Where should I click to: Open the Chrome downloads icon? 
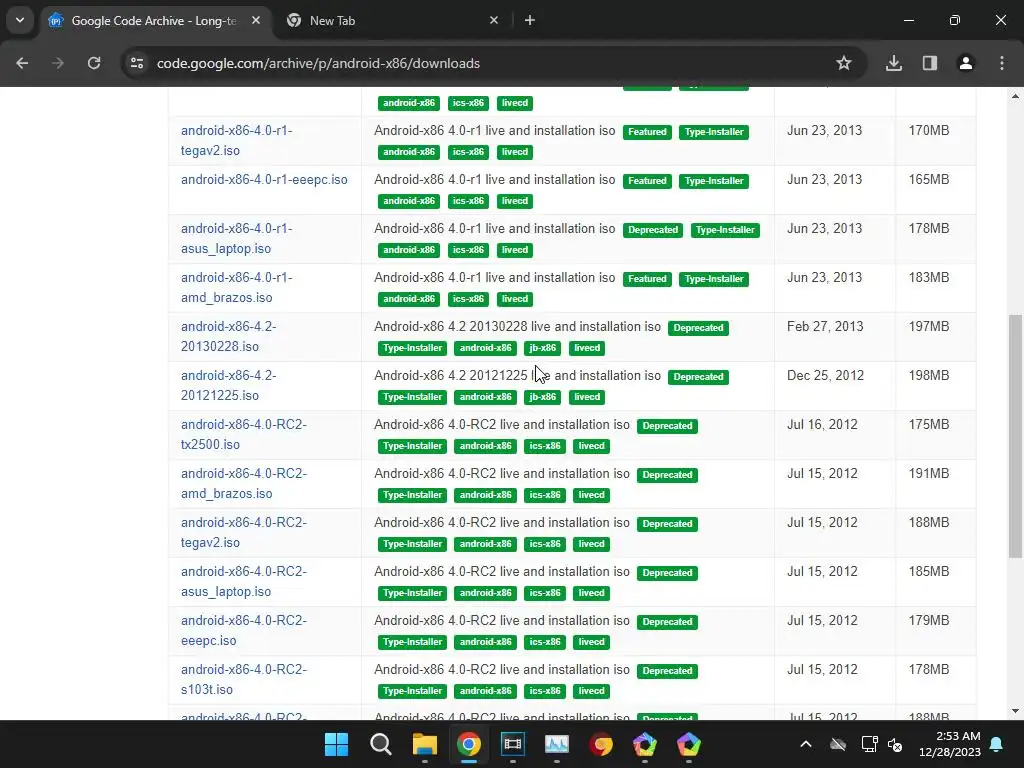(x=894, y=63)
